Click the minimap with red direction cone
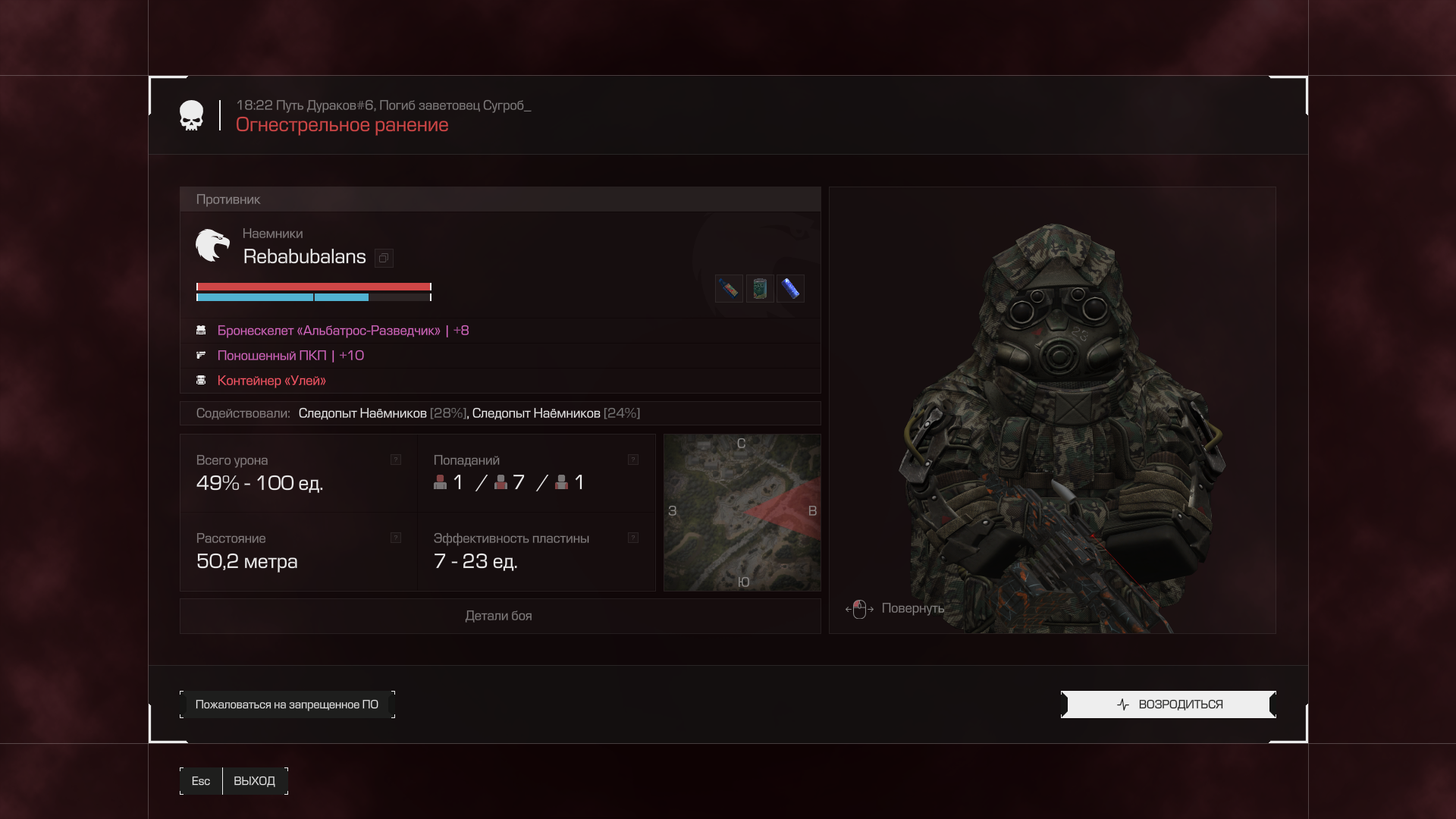This screenshot has height=819, width=1456. 742,513
